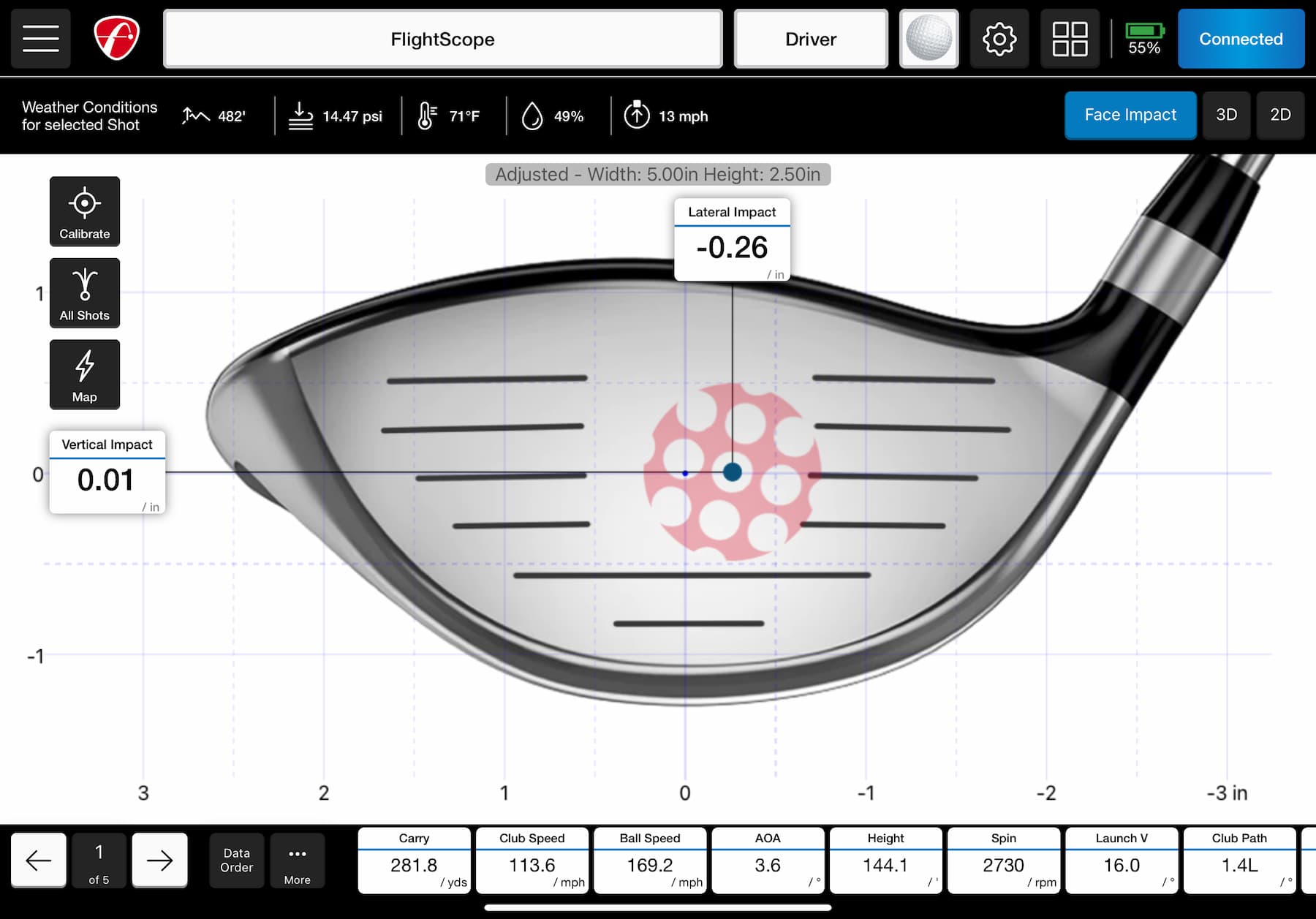Go to the previous shot arrow
Viewport: 1316px width, 919px height.
[x=39, y=860]
